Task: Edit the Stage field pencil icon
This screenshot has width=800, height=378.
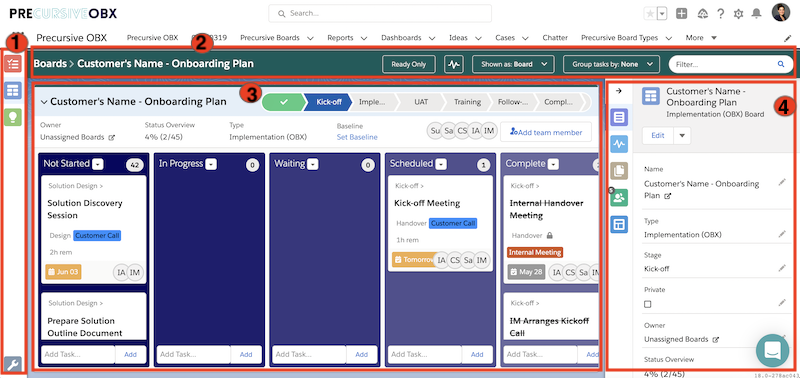Action: pyautogui.click(x=782, y=268)
